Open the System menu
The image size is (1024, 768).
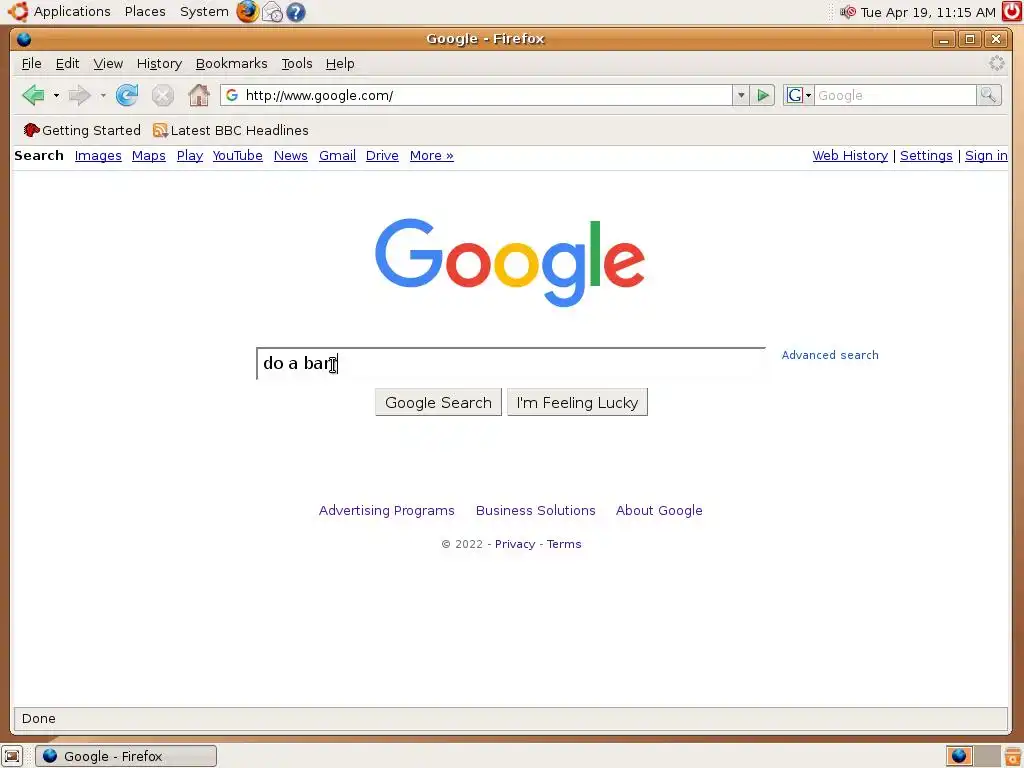tap(204, 12)
